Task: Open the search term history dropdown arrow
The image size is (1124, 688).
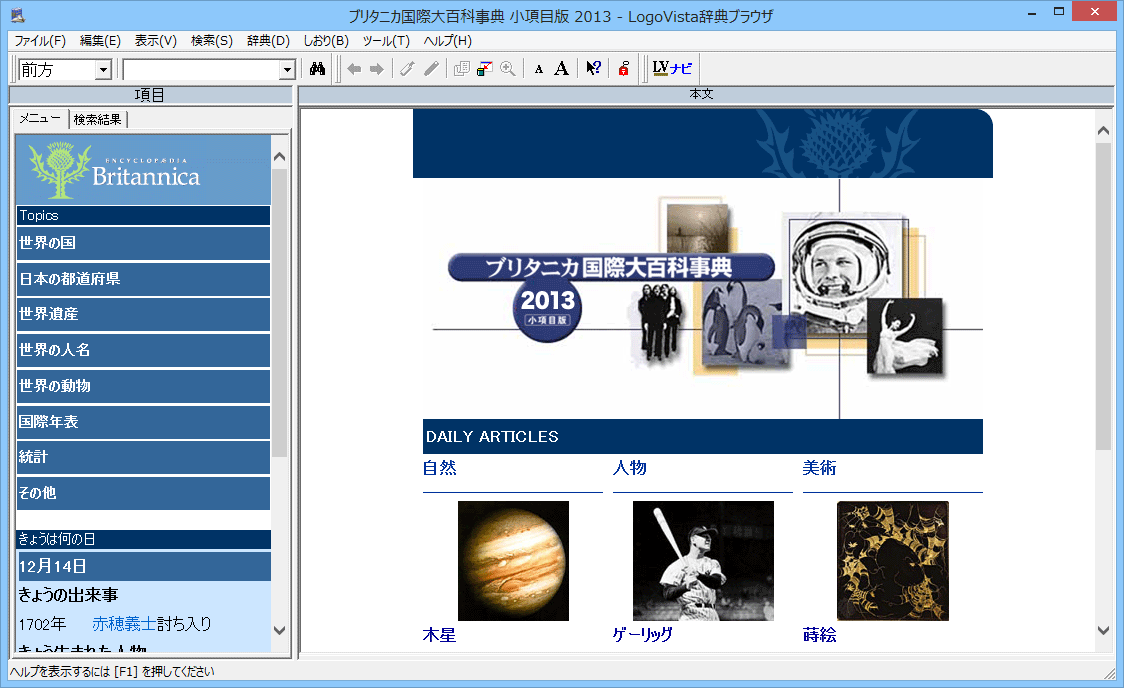Action: (287, 70)
